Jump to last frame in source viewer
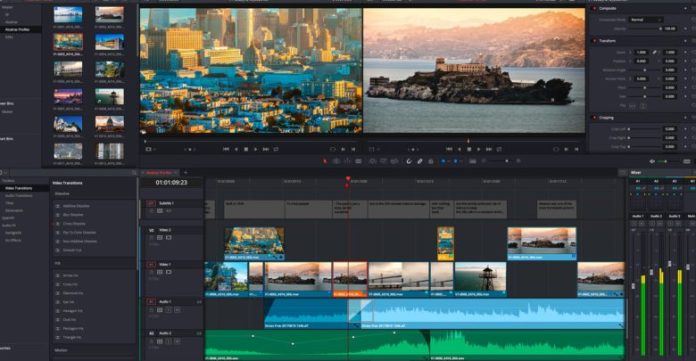The height and width of the screenshot is (361, 696). pyautogui.click(x=265, y=150)
